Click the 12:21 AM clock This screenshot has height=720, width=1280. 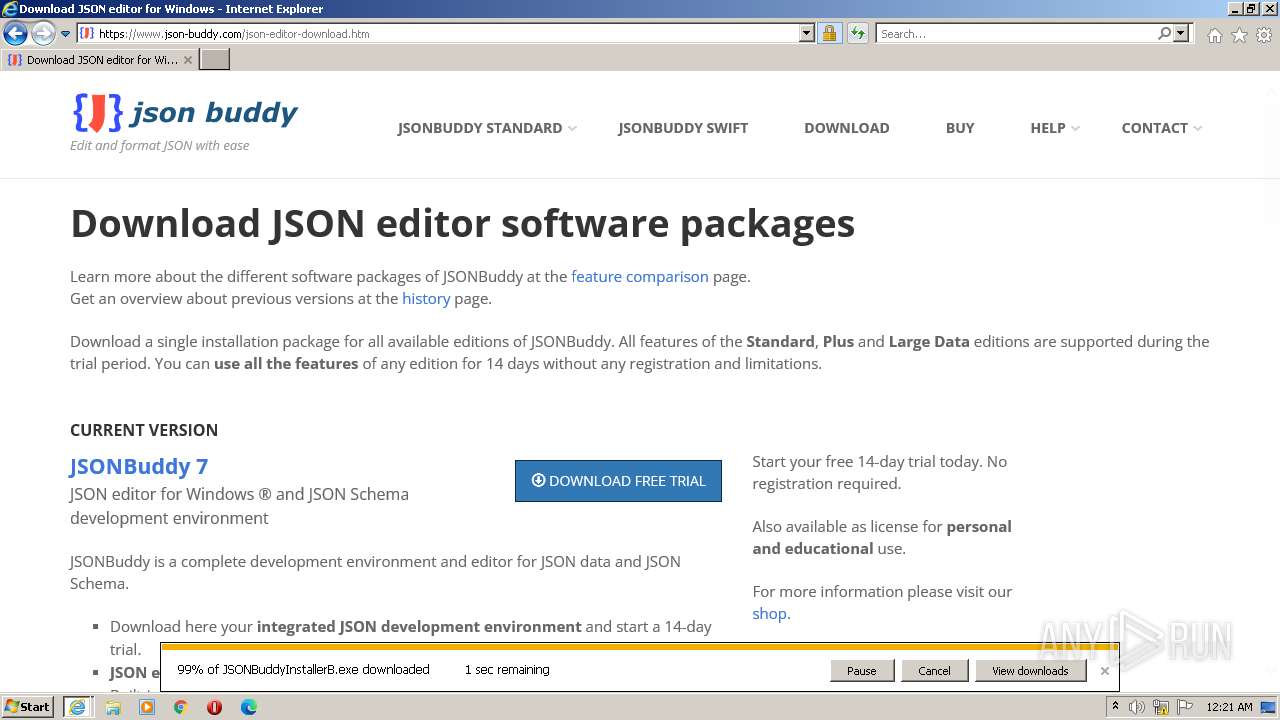(1229, 707)
